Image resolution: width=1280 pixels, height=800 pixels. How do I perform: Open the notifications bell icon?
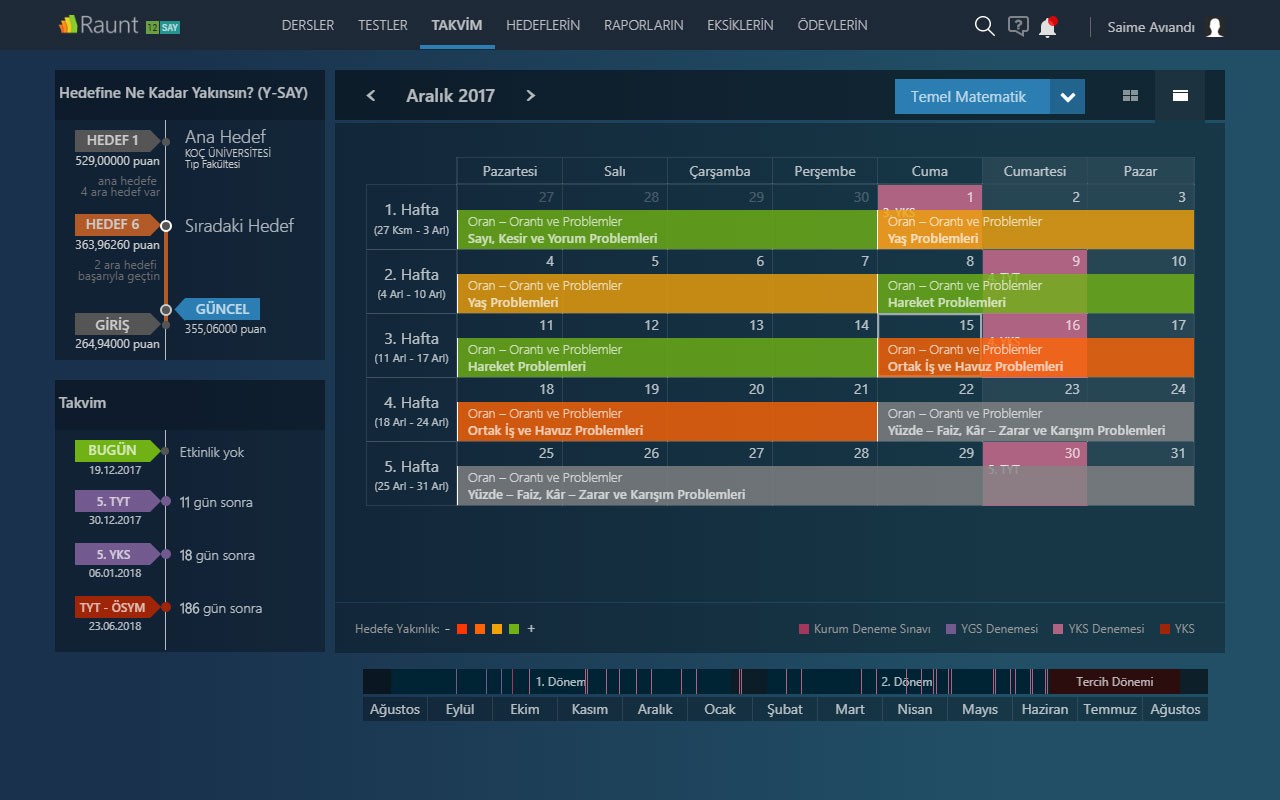pos(1048,27)
